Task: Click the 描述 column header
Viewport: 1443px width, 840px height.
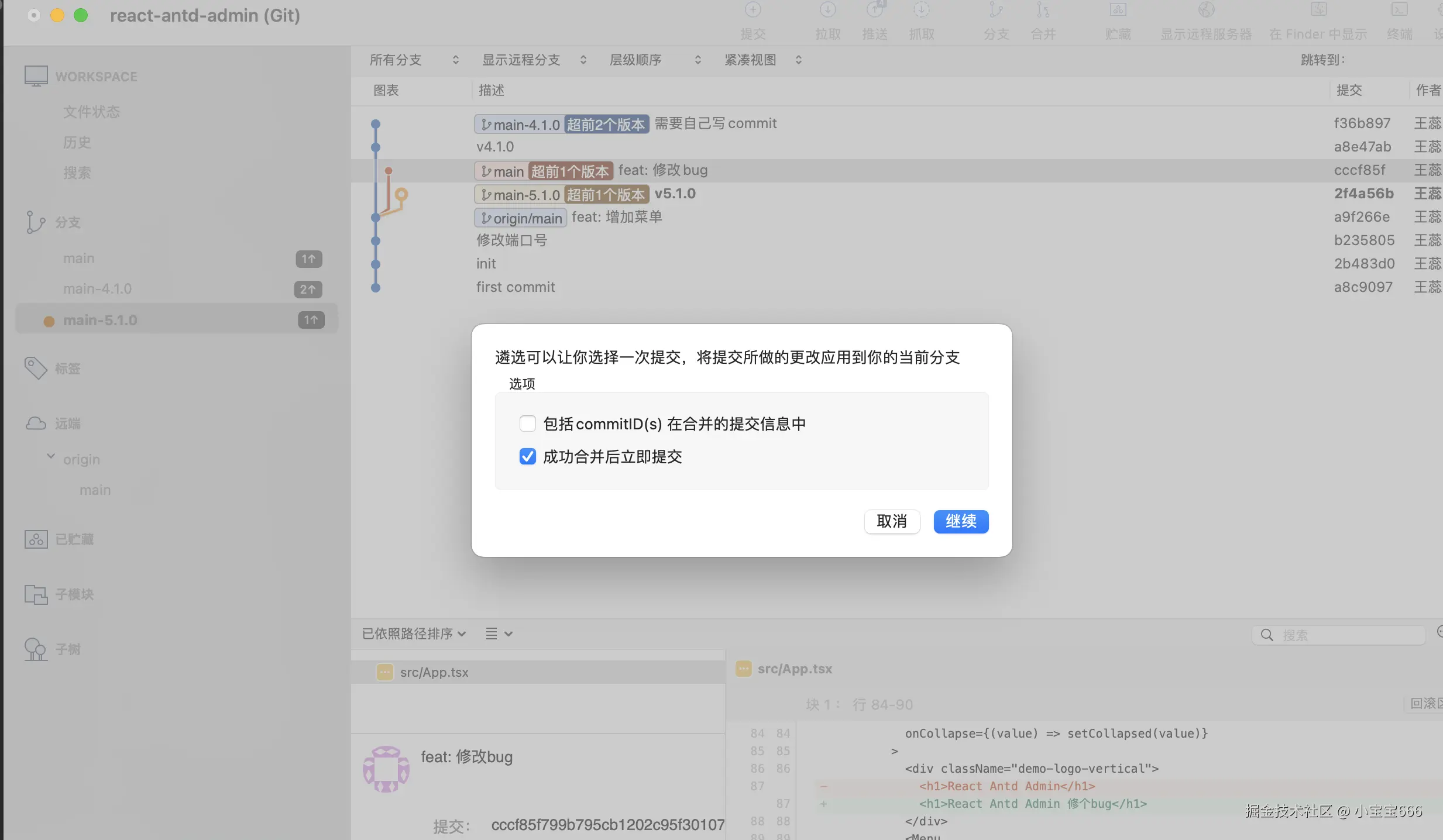Action: (491, 90)
